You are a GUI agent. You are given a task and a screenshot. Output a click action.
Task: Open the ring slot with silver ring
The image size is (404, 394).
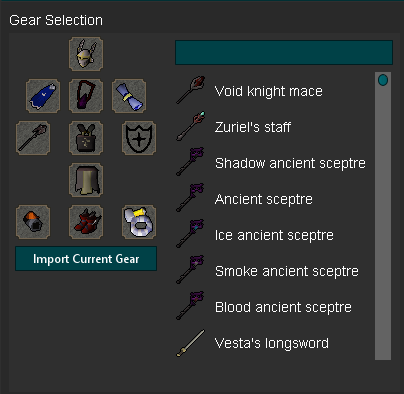[x=139, y=222]
